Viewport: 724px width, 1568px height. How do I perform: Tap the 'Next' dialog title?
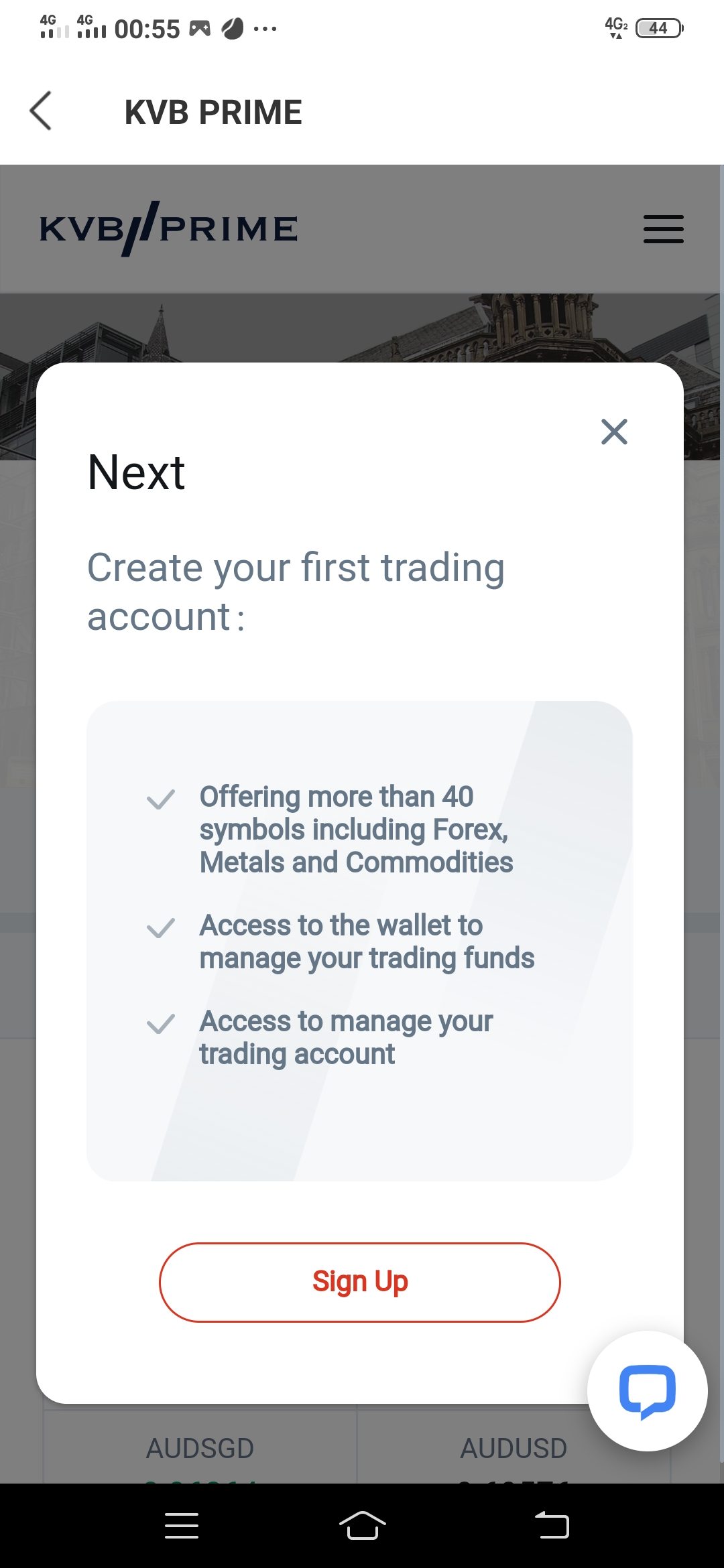tap(136, 472)
